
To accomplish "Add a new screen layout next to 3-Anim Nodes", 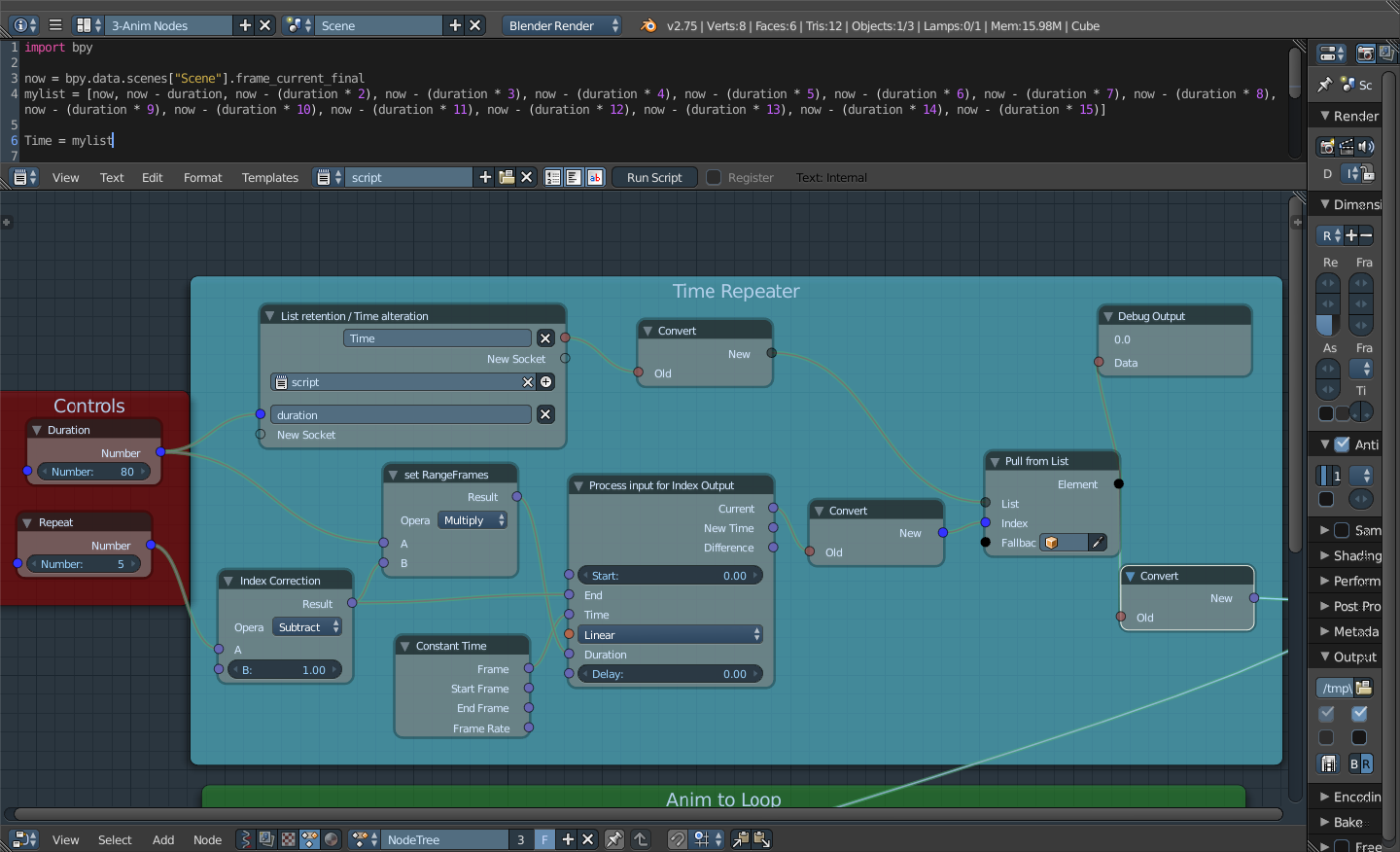I will 245,25.
